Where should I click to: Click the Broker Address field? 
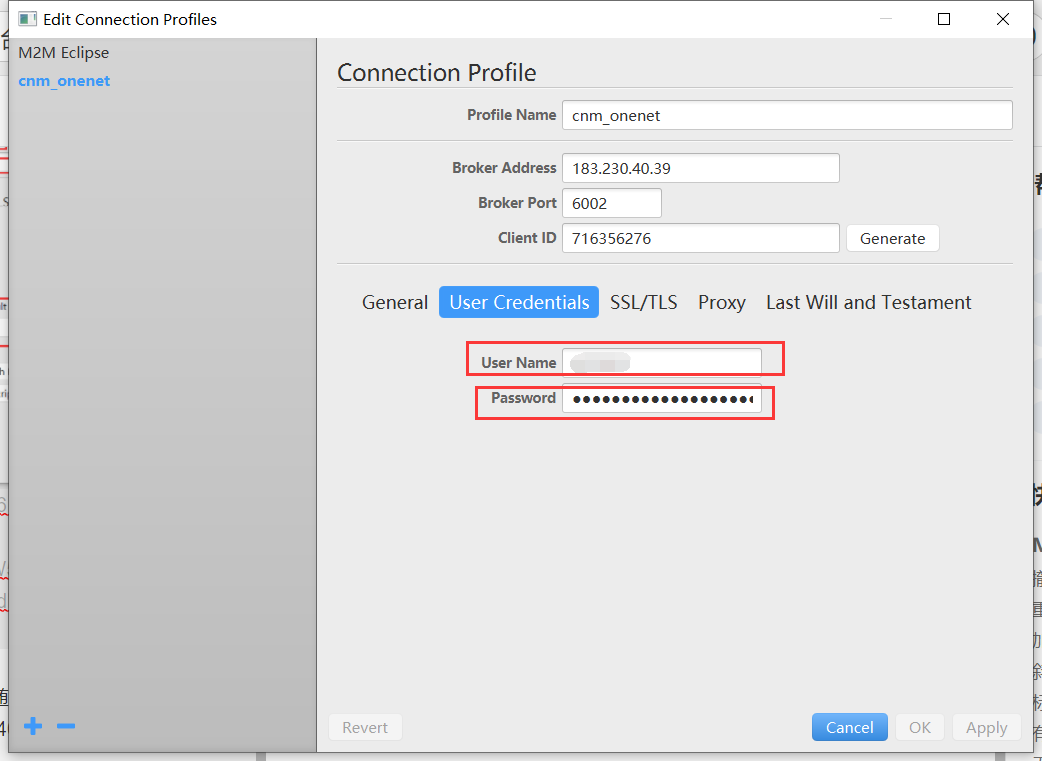click(700, 167)
